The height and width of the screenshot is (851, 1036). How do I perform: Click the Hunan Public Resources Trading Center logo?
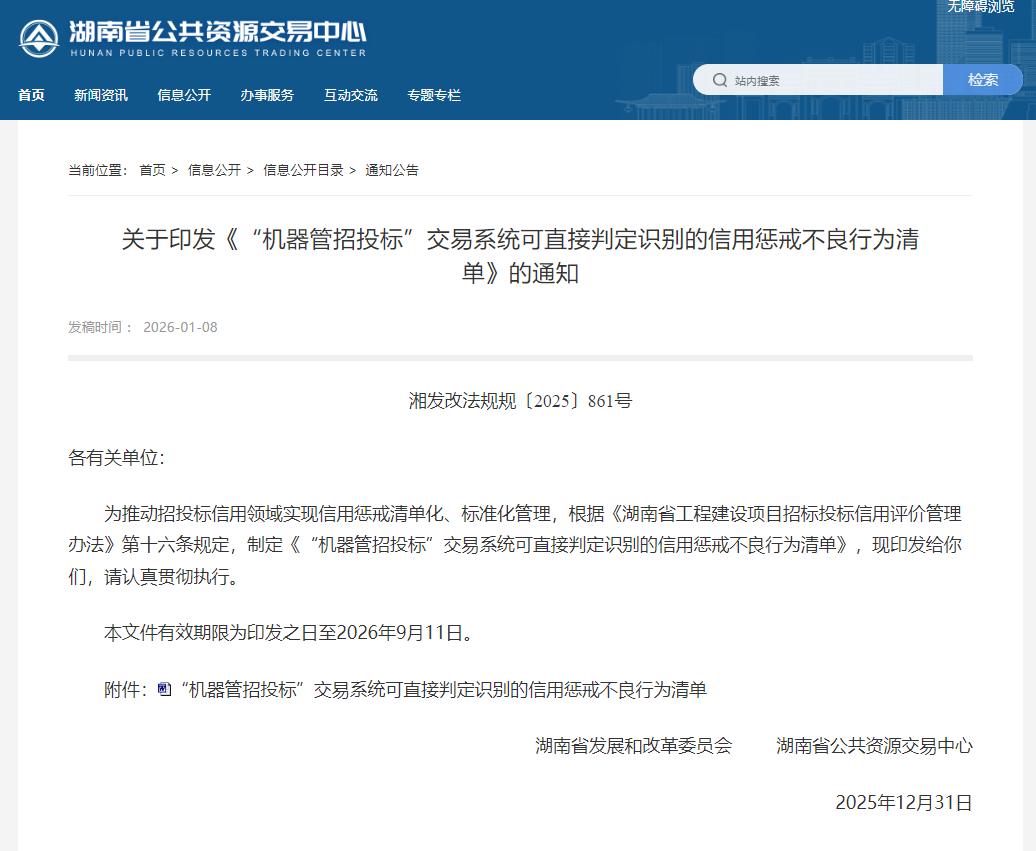(39, 38)
